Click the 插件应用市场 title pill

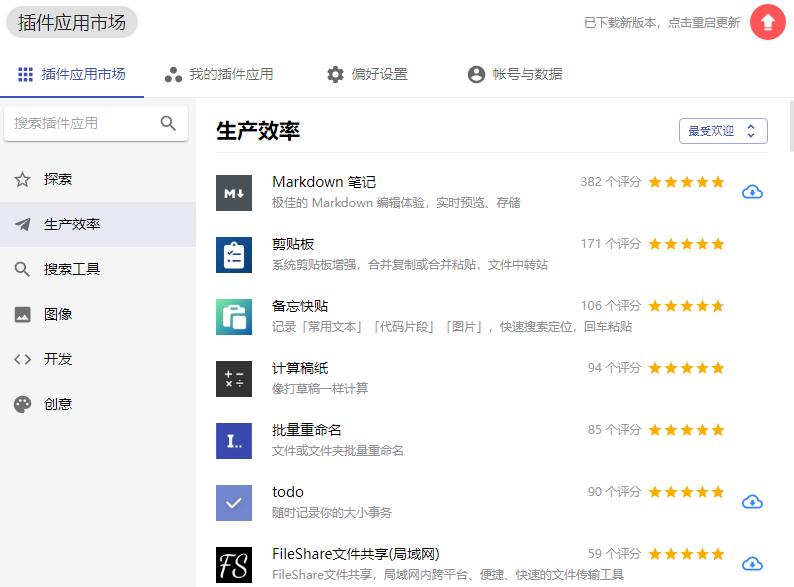(x=71, y=22)
